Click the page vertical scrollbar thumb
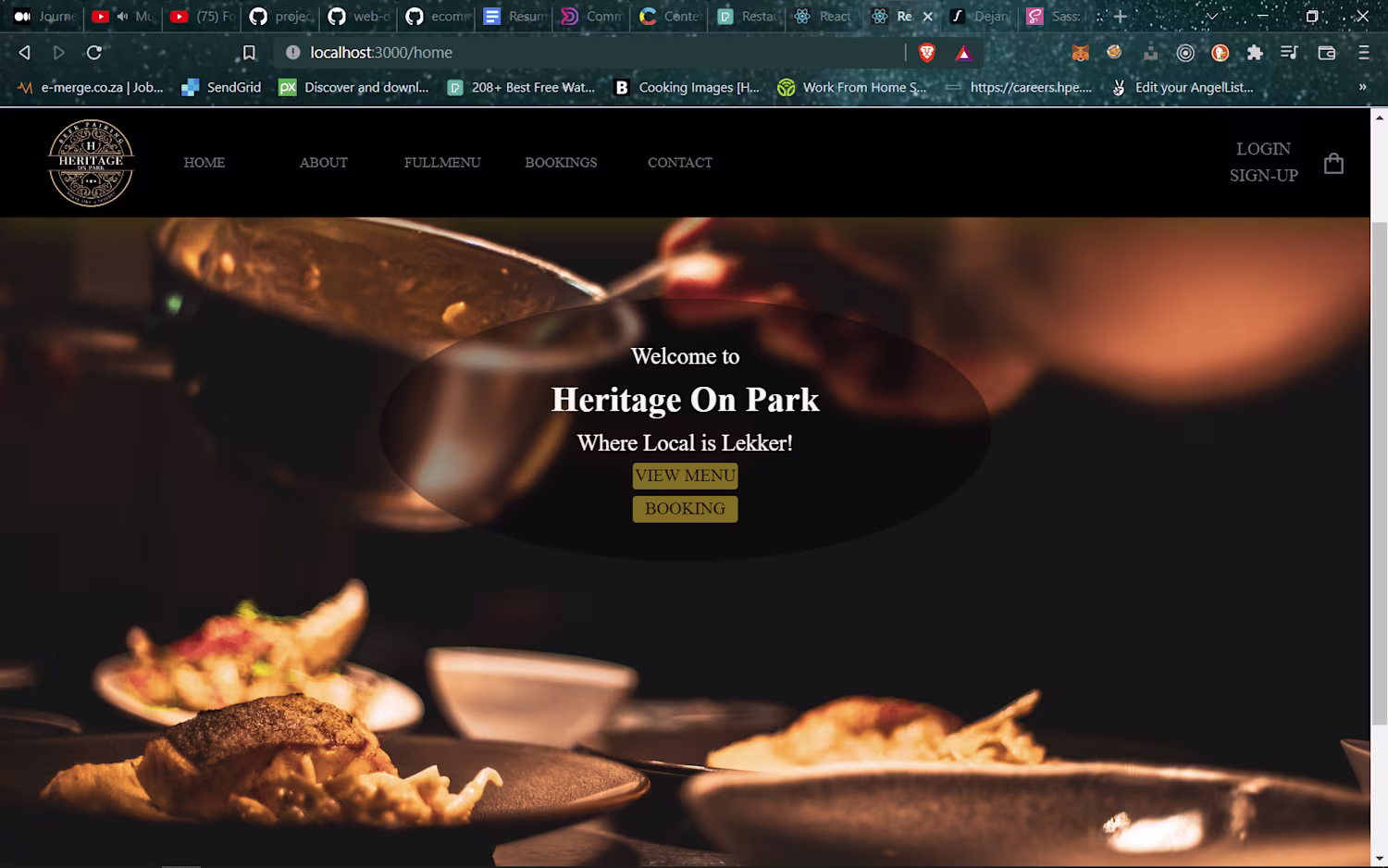1388x868 pixels. (1379, 472)
